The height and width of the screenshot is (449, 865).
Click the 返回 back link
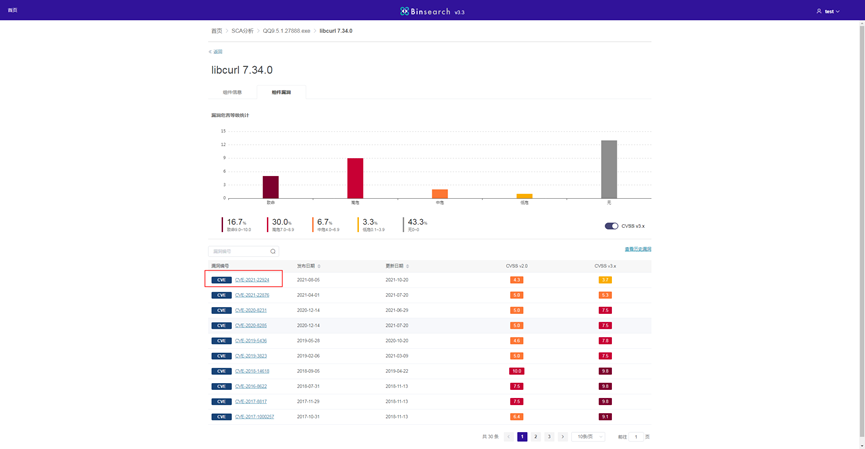click(x=216, y=52)
